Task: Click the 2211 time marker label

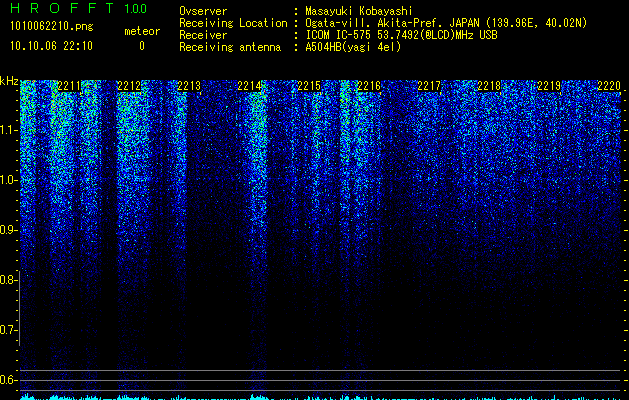Action: (x=69, y=86)
